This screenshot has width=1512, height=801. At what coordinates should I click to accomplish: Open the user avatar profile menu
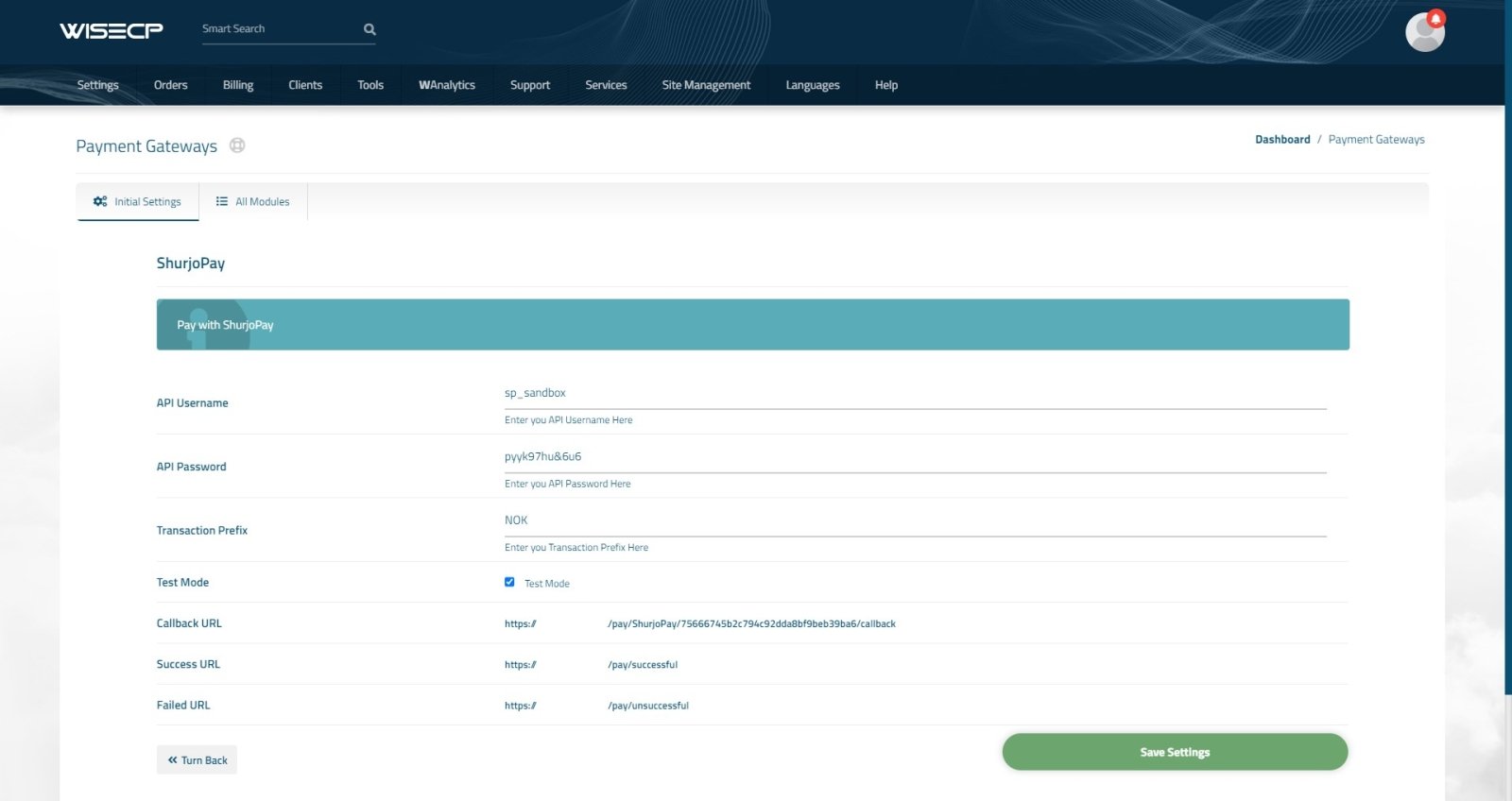click(x=1424, y=33)
